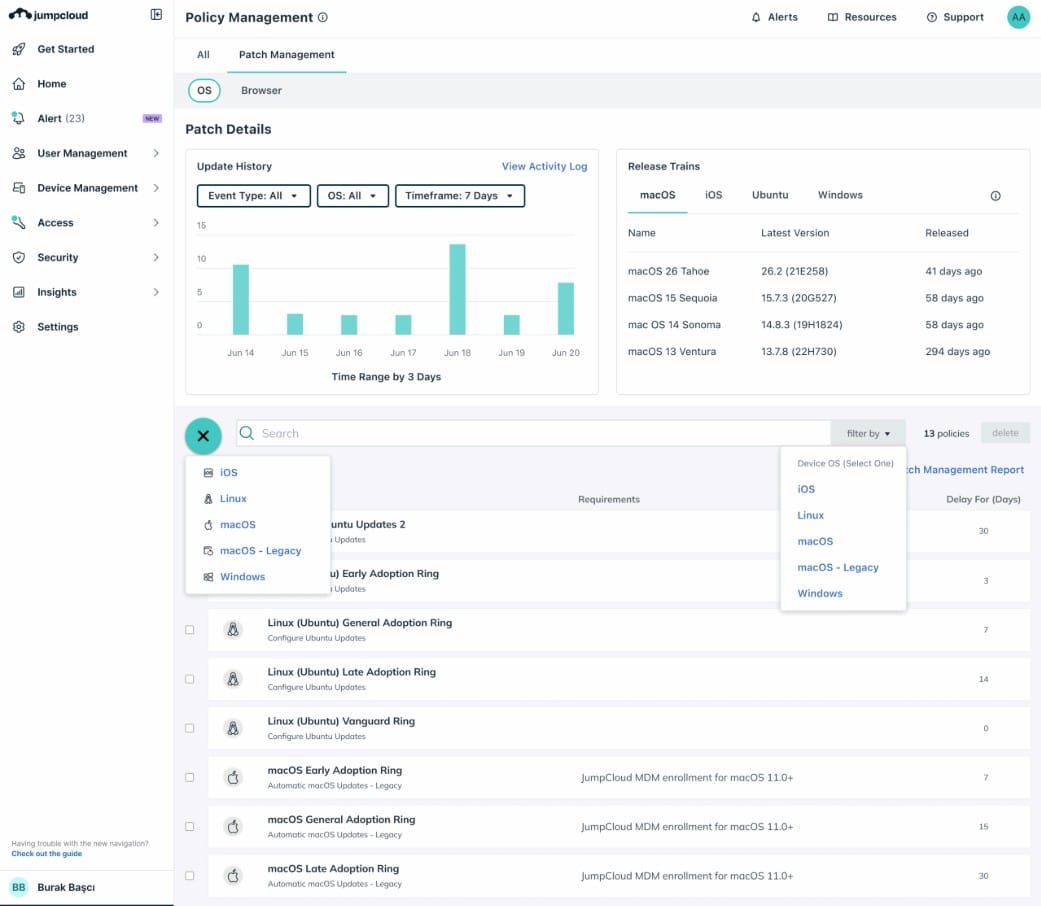This screenshot has height=906, width=1041.
Task: Click the apple icon for macOS Early Adoption Ring
Action: (233, 777)
